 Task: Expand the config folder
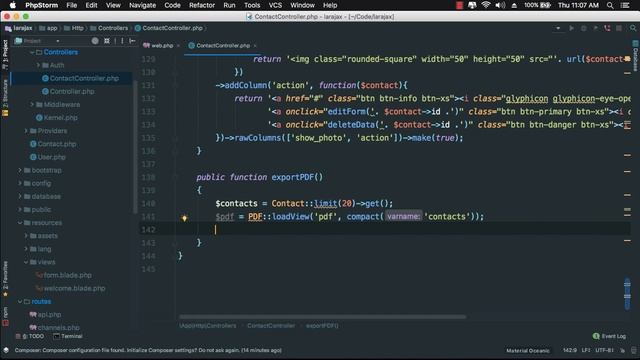(x=20, y=183)
